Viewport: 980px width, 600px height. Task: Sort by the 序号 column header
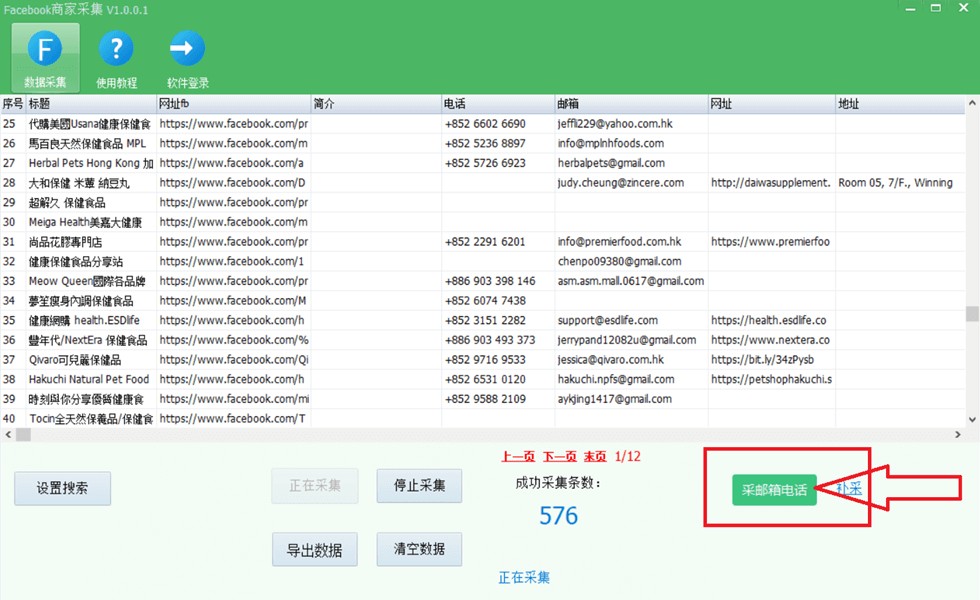(x=12, y=104)
